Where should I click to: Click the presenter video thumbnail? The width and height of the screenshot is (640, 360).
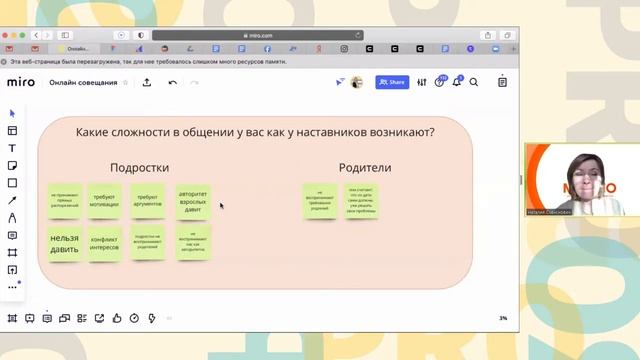(x=582, y=180)
